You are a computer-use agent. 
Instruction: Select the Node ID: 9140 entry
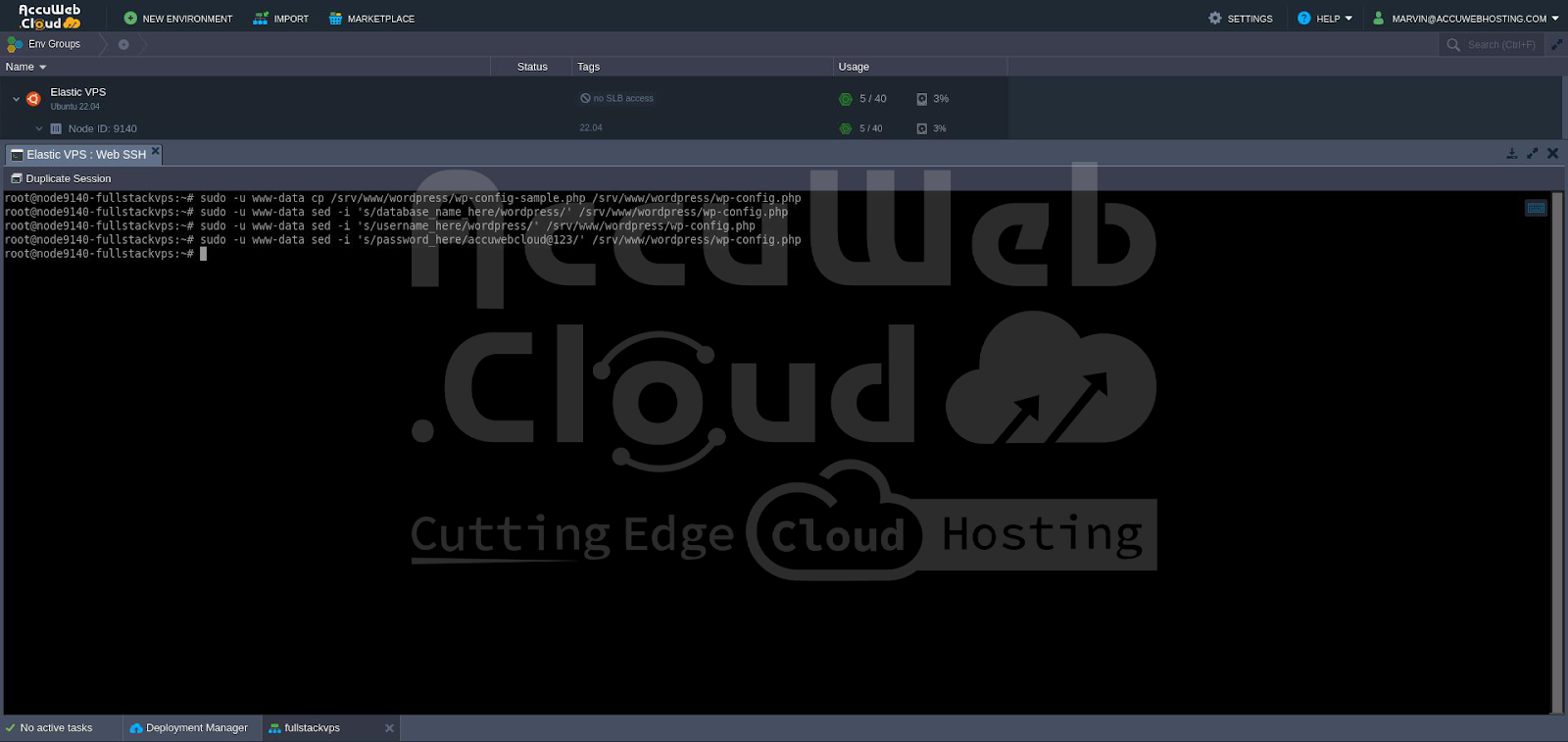[x=103, y=128]
